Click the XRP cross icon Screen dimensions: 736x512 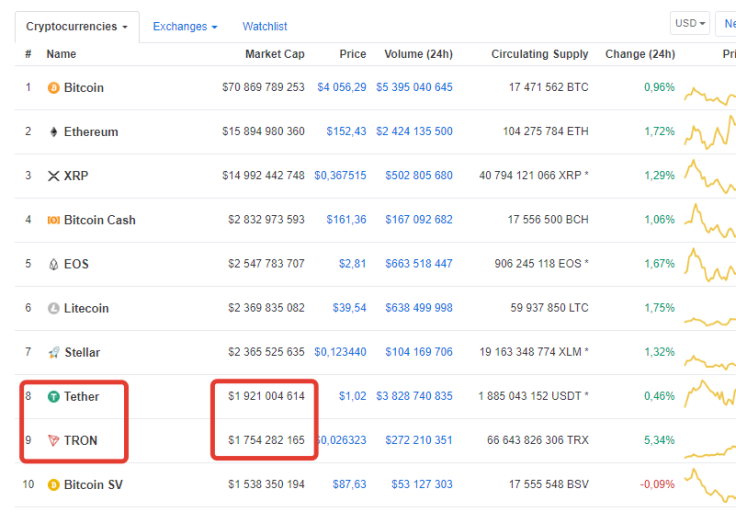[54, 176]
